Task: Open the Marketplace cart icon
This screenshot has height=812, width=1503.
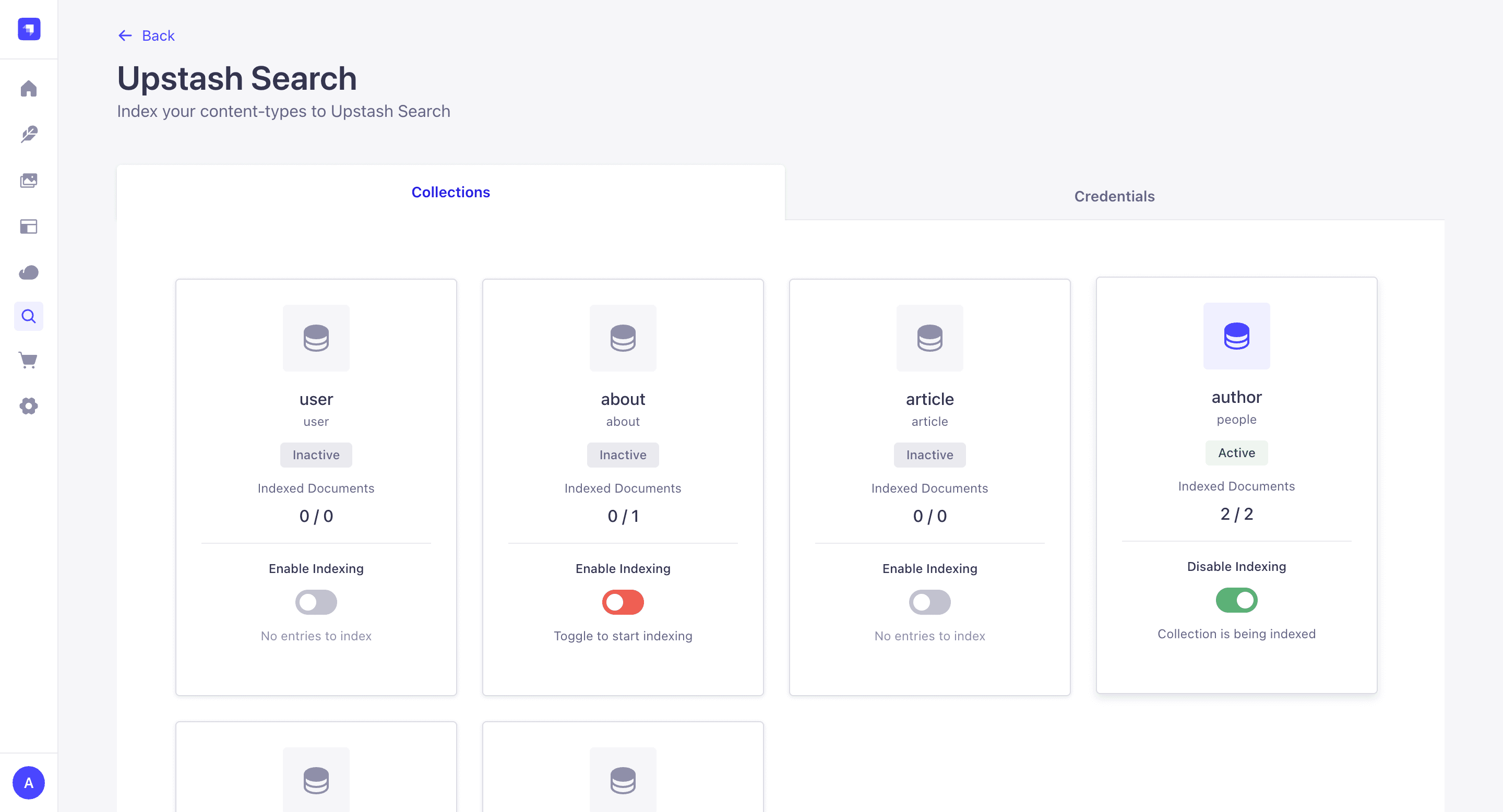Action: point(29,360)
